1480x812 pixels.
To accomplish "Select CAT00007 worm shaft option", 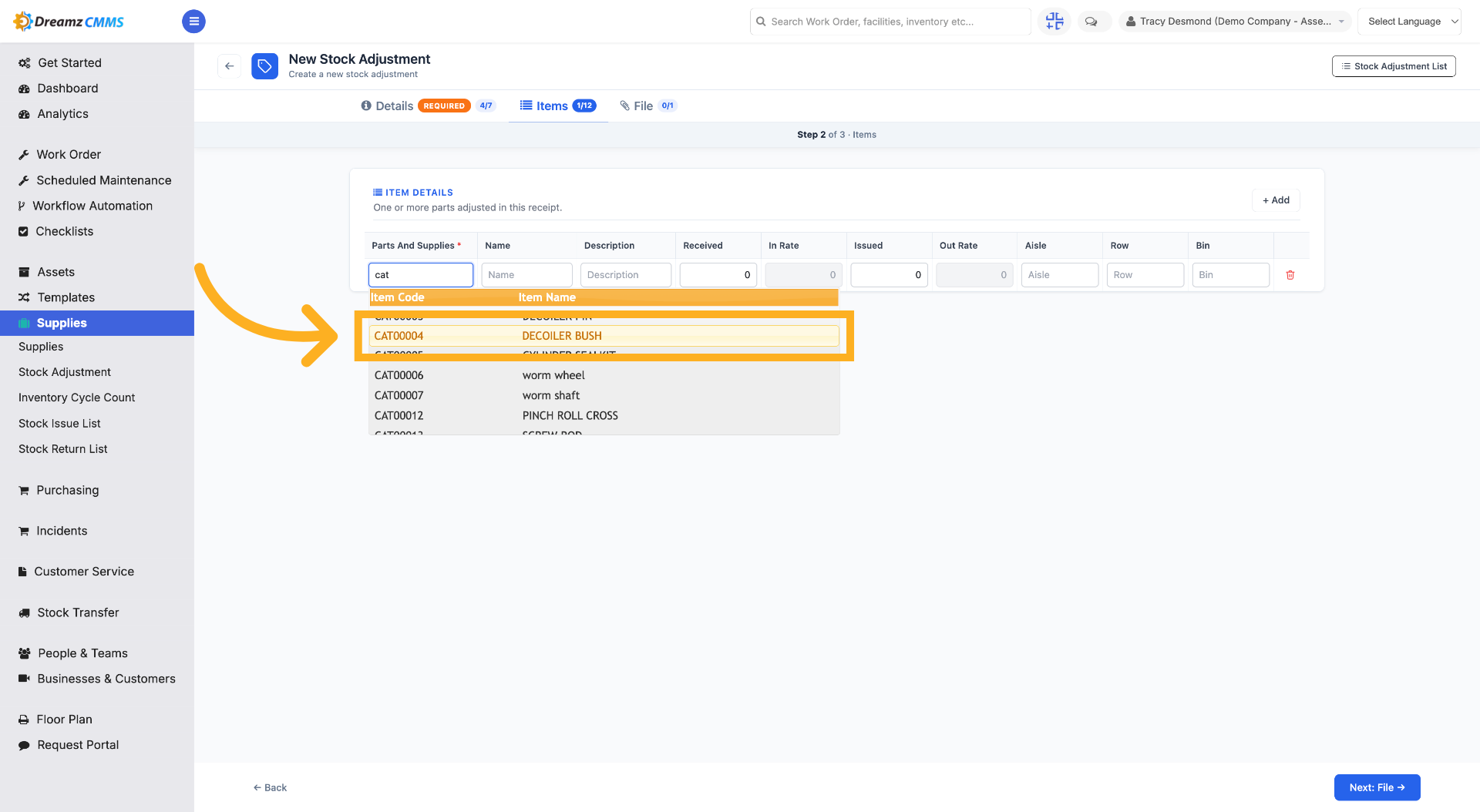I will pos(604,395).
